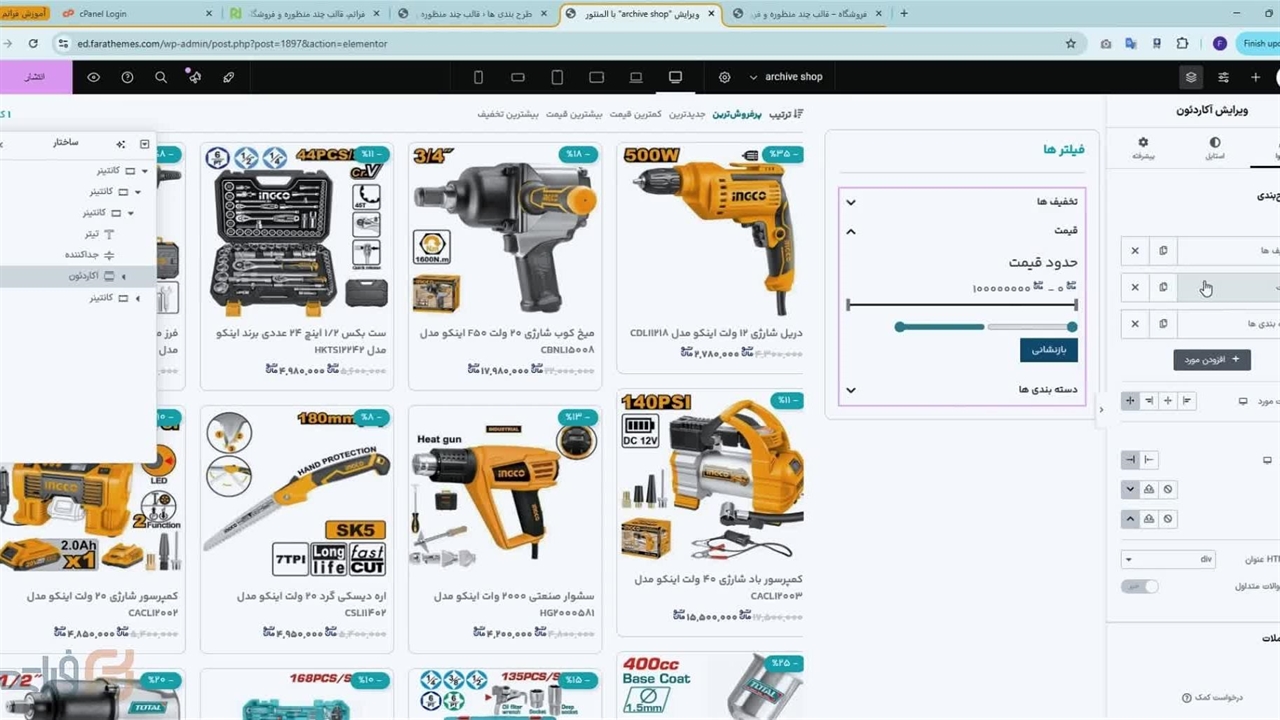Viewport: 1280px width, 720px height.
Task: Duplicate the first accordion item
Action: pyautogui.click(x=1163, y=251)
